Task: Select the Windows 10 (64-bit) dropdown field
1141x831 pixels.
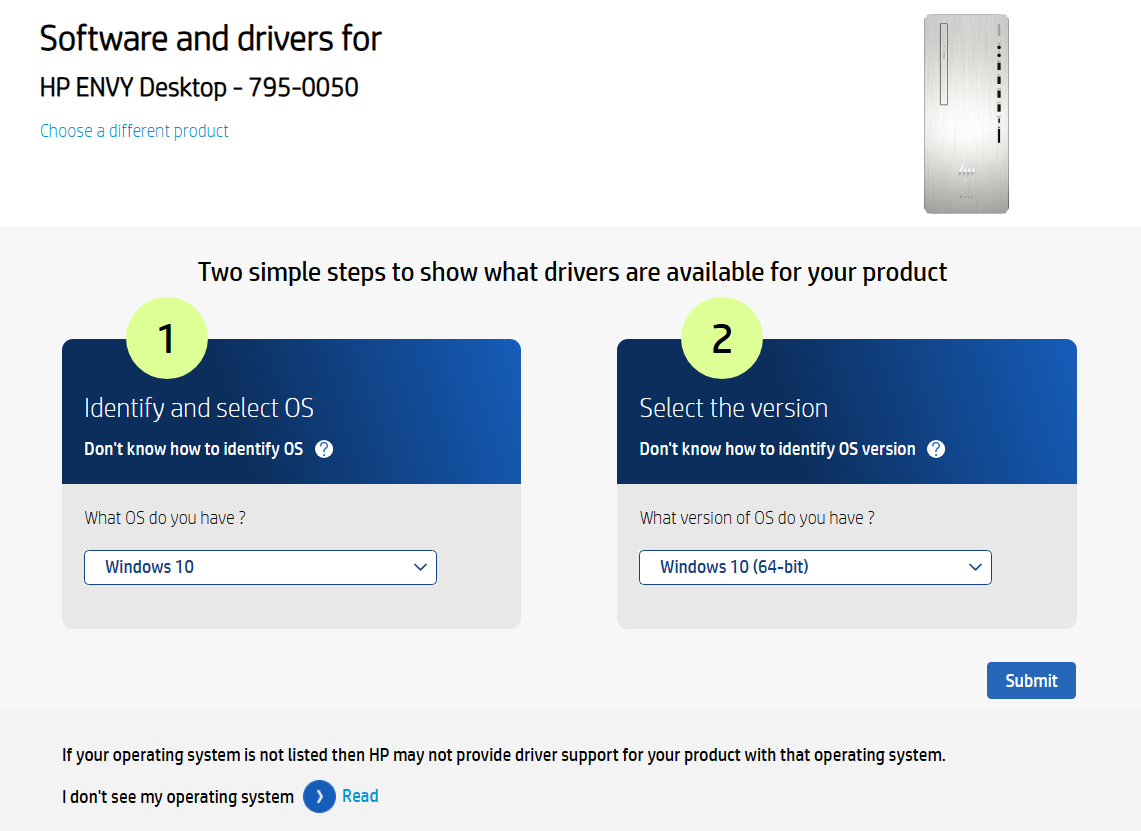Action: click(760, 567)
